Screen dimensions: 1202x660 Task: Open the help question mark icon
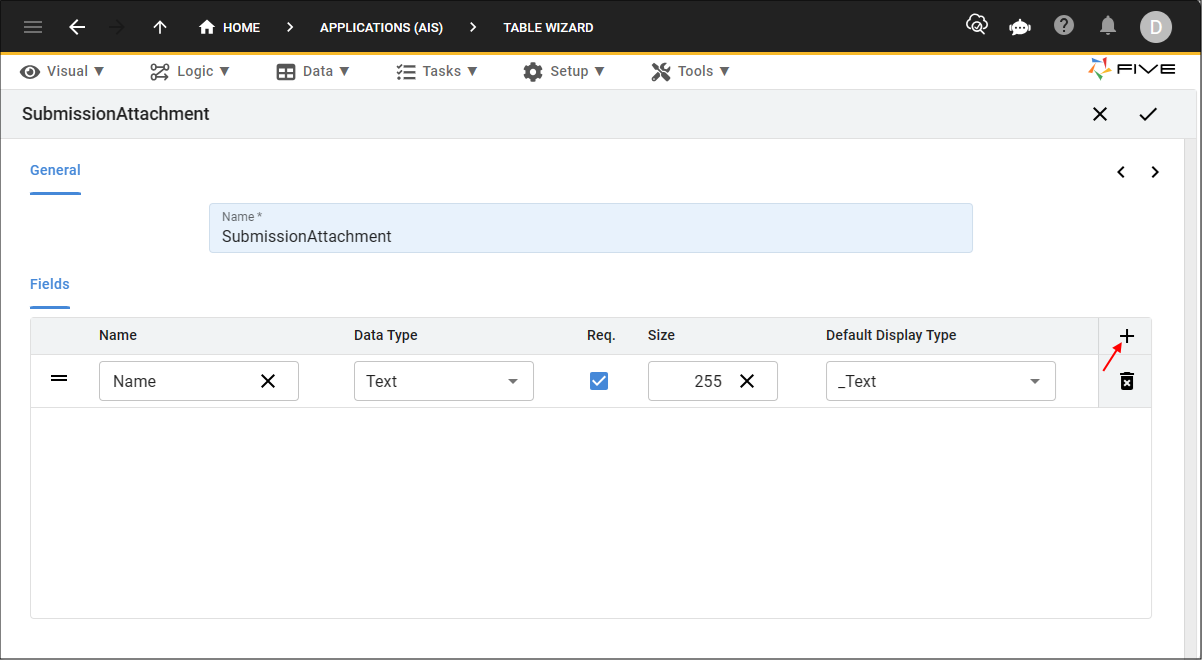pyautogui.click(x=1064, y=26)
